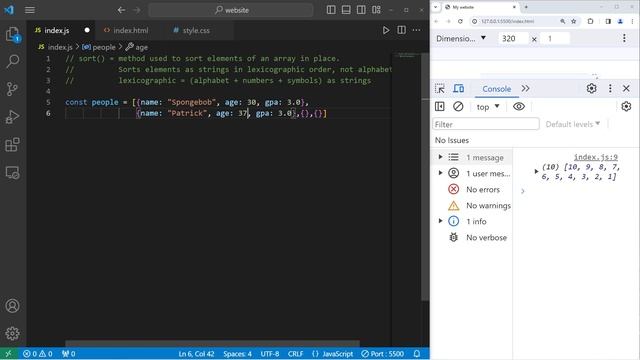This screenshot has height=360, width=640.
Task: Click the people breadcrumb
Action: point(99,47)
